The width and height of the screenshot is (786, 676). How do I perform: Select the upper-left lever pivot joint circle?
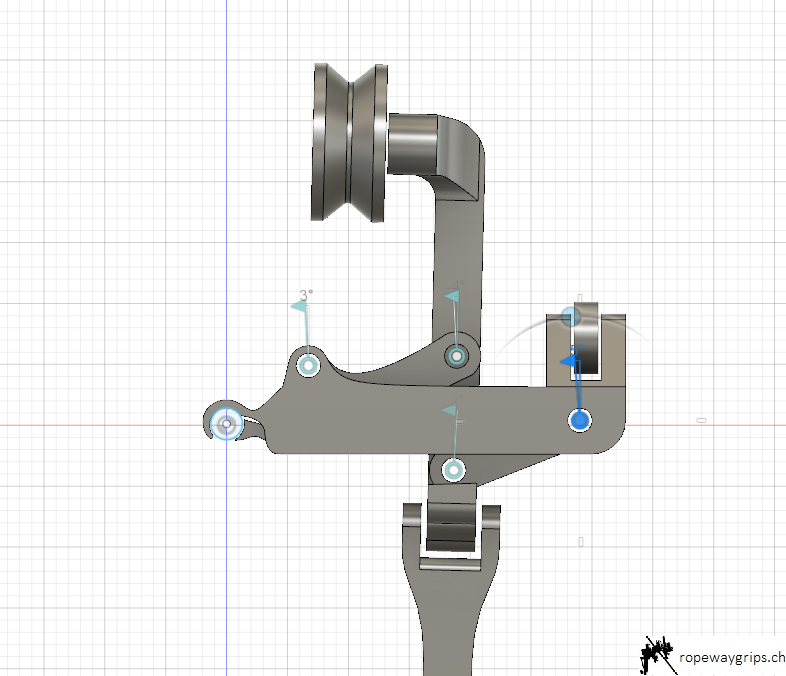[x=309, y=366]
